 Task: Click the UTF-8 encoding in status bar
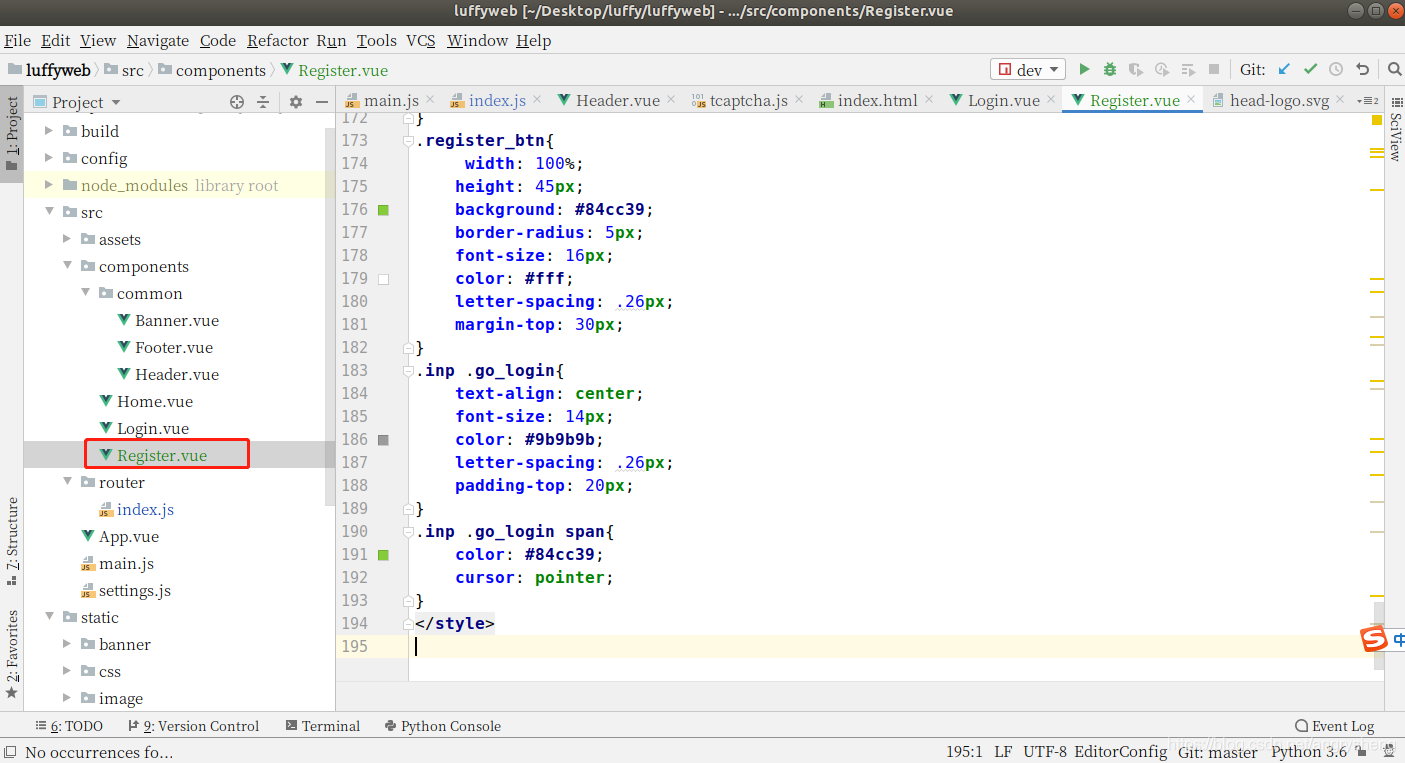pyautogui.click(x=1045, y=752)
